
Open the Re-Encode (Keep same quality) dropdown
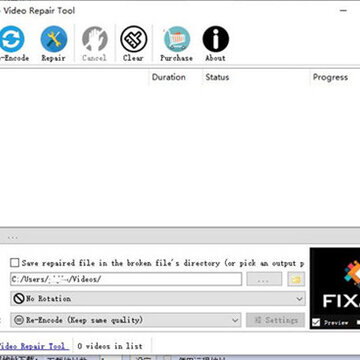pyautogui.click(x=126, y=320)
